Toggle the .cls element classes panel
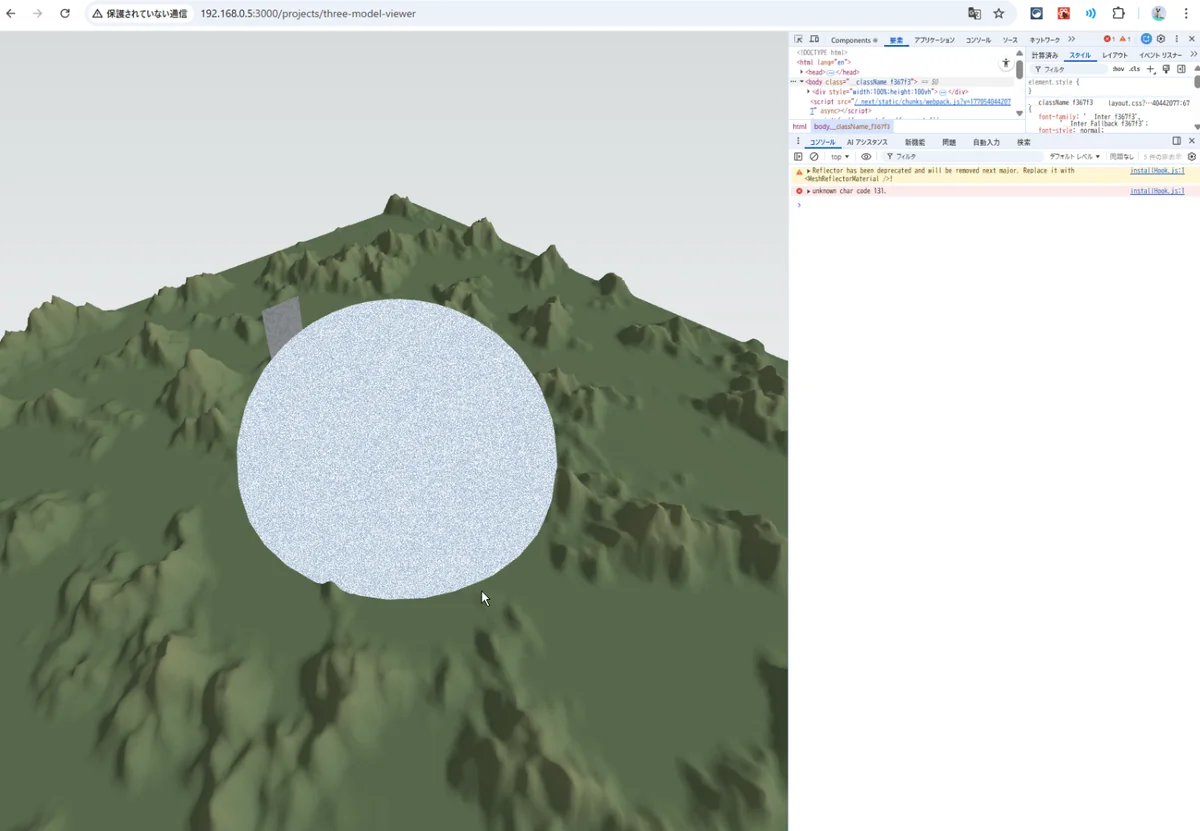 pos(1134,69)
